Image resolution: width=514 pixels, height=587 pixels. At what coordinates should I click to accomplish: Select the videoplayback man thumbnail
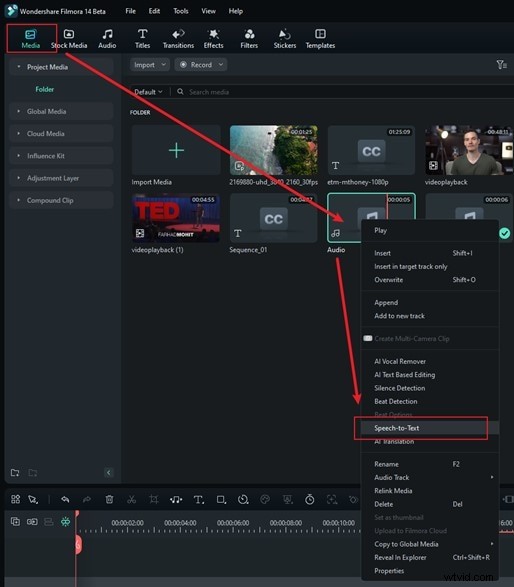(x=469, y=150)
